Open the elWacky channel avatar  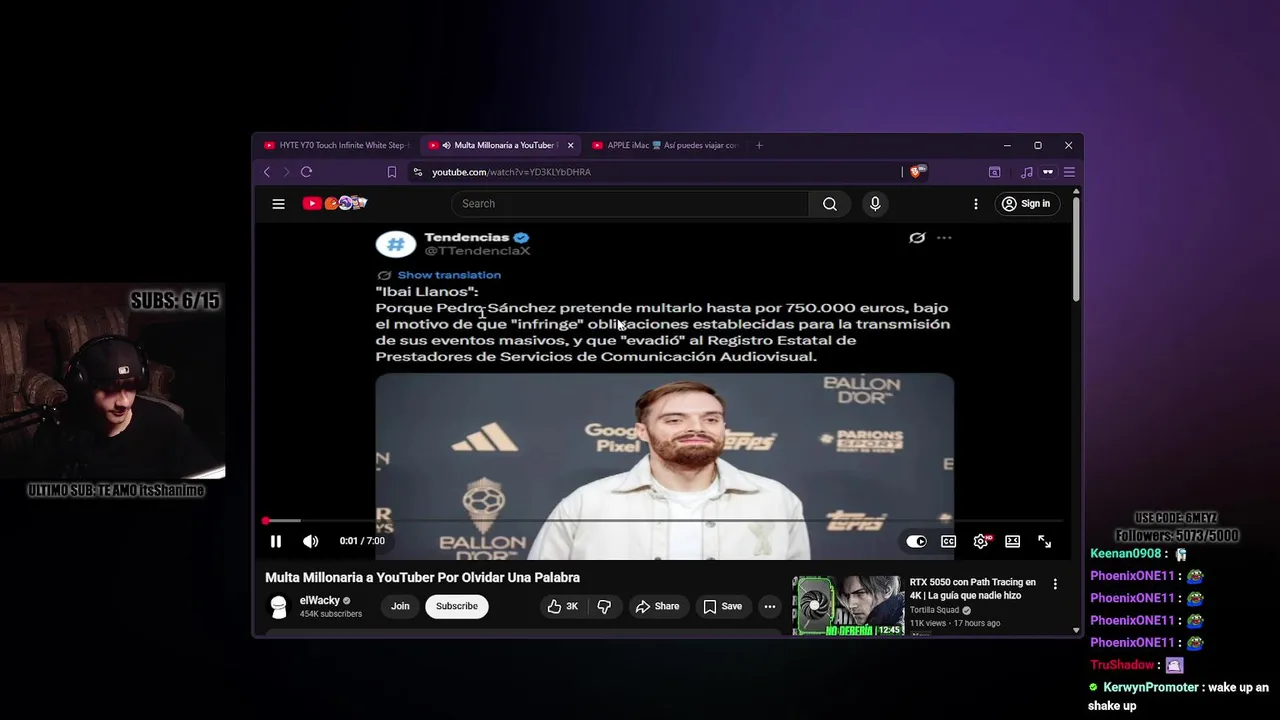[x=279, y=606]
